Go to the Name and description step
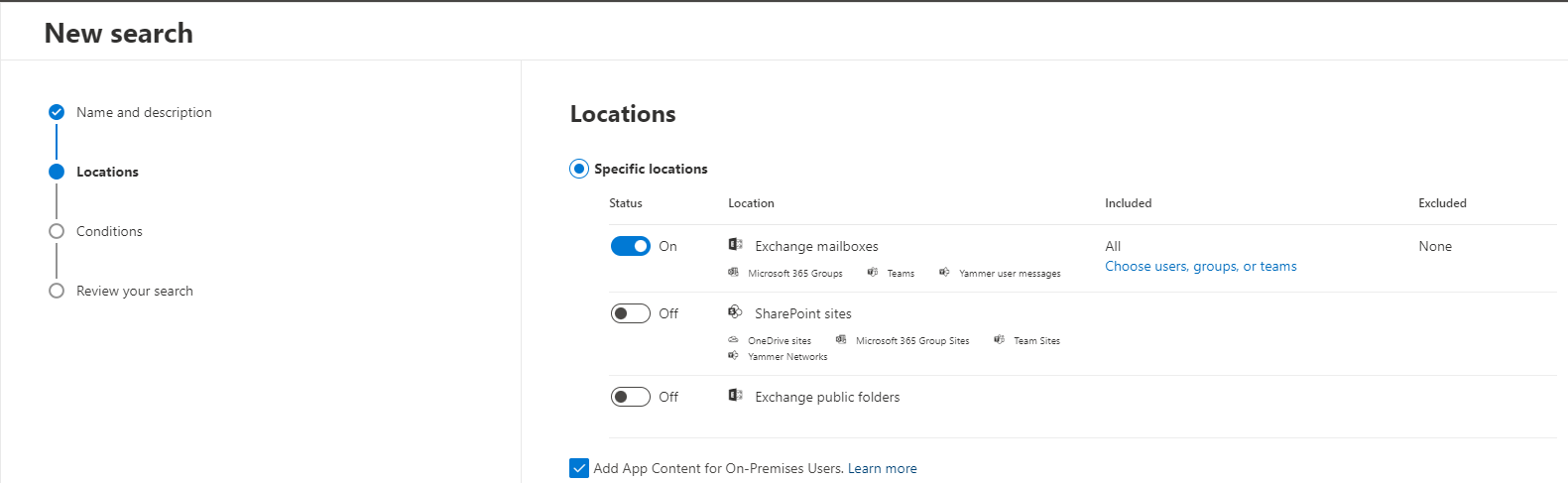1568x483 pixels. point(144,112)
